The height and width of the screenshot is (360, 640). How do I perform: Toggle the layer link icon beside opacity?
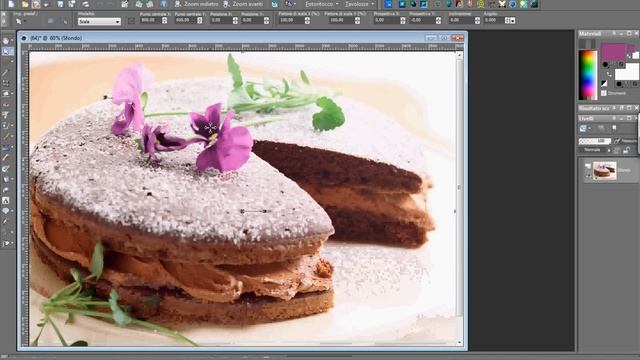pyautogui.click(x=617, y=141)
